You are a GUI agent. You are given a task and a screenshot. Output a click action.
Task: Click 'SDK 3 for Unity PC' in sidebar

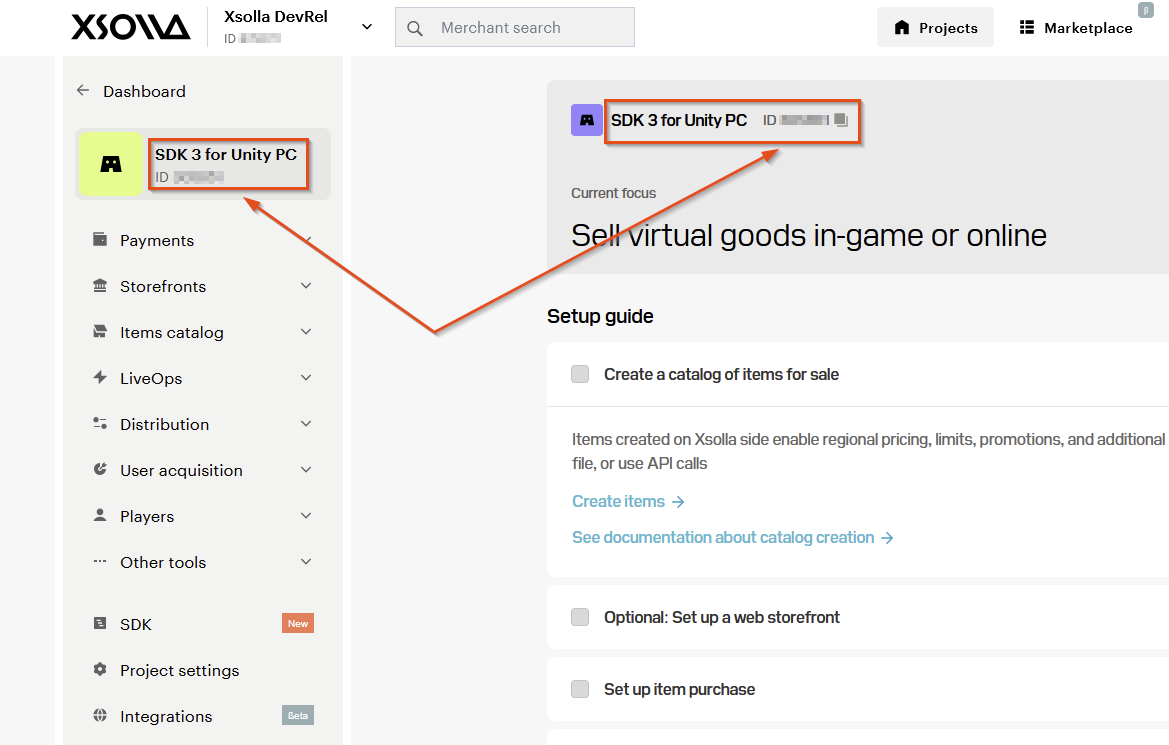tap(226, 154)
